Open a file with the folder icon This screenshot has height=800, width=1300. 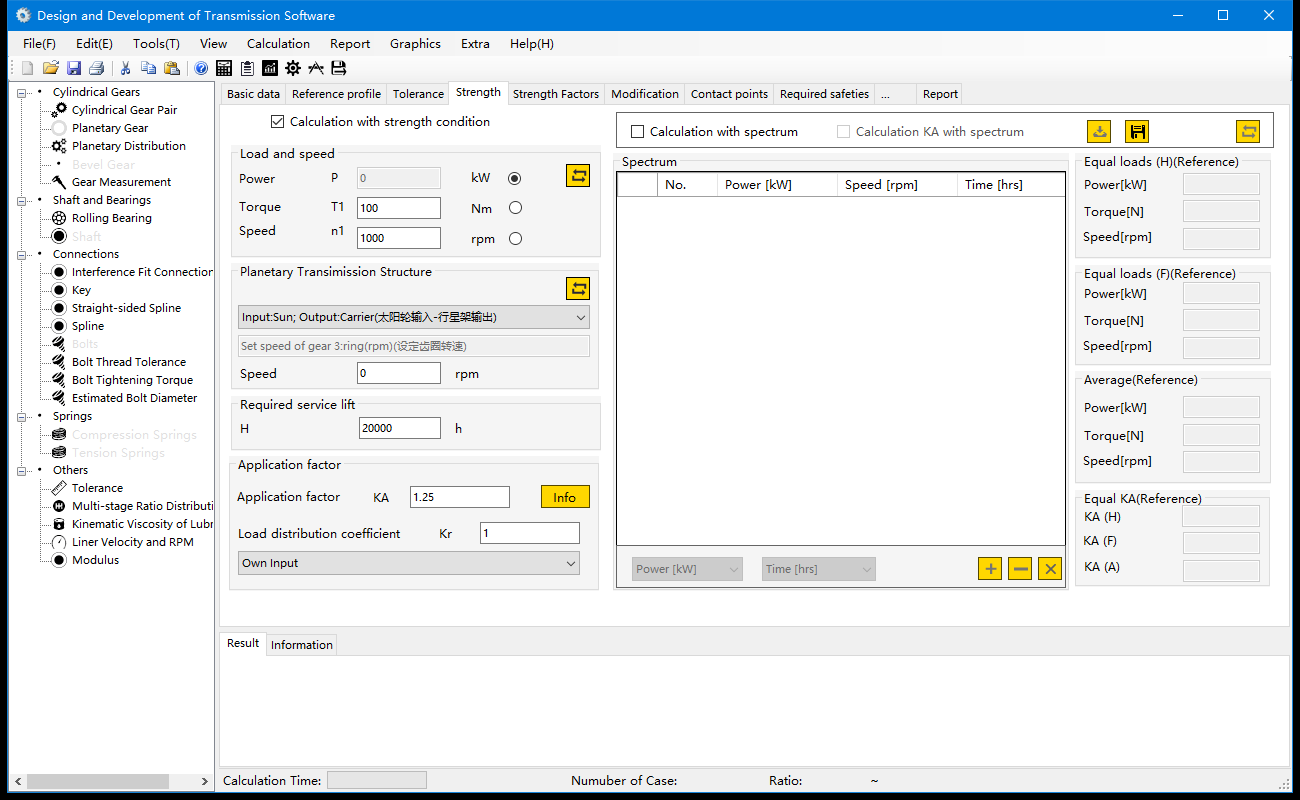point(50,68)
